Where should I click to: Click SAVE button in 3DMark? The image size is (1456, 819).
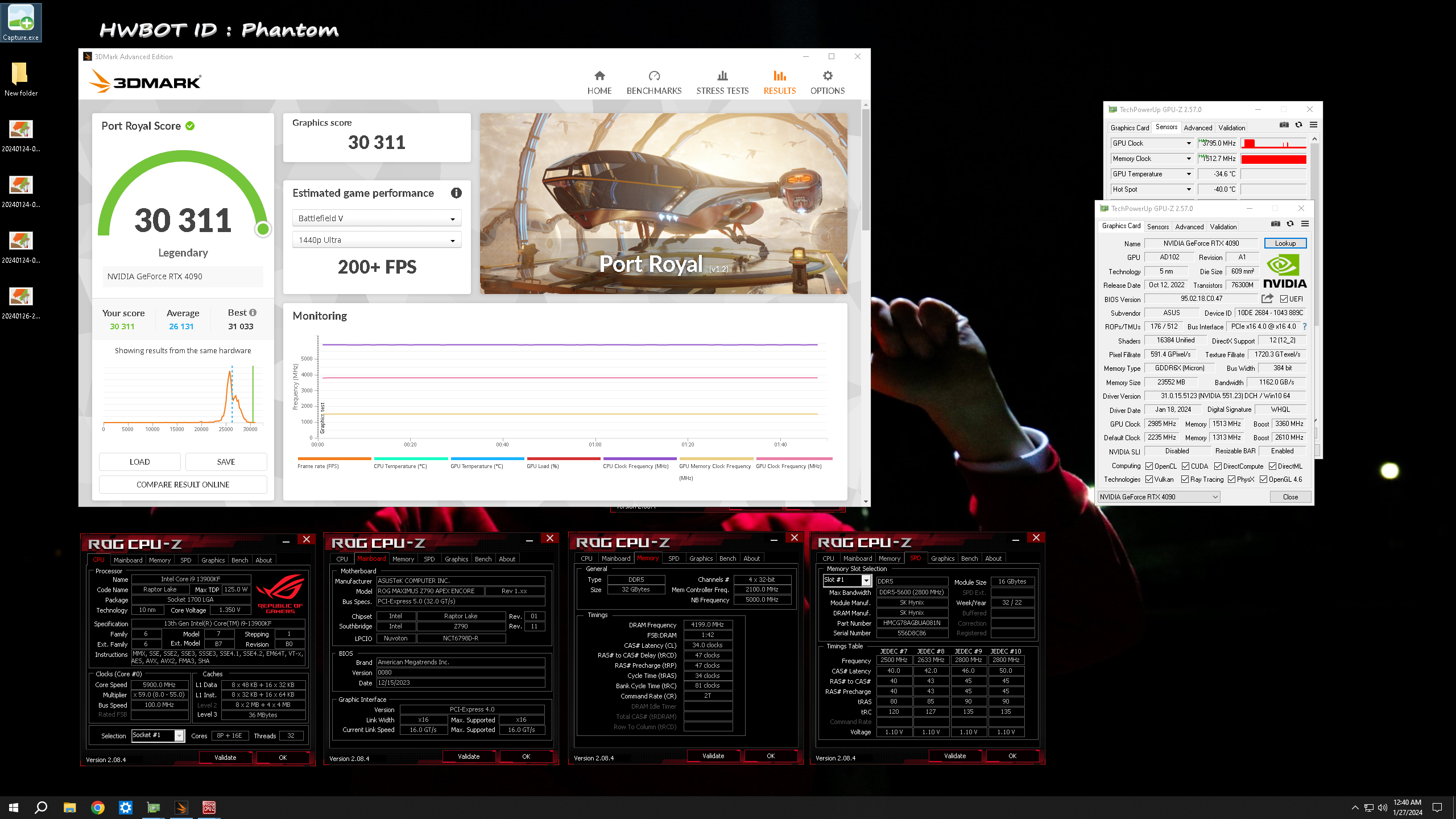tap(226, 462)
